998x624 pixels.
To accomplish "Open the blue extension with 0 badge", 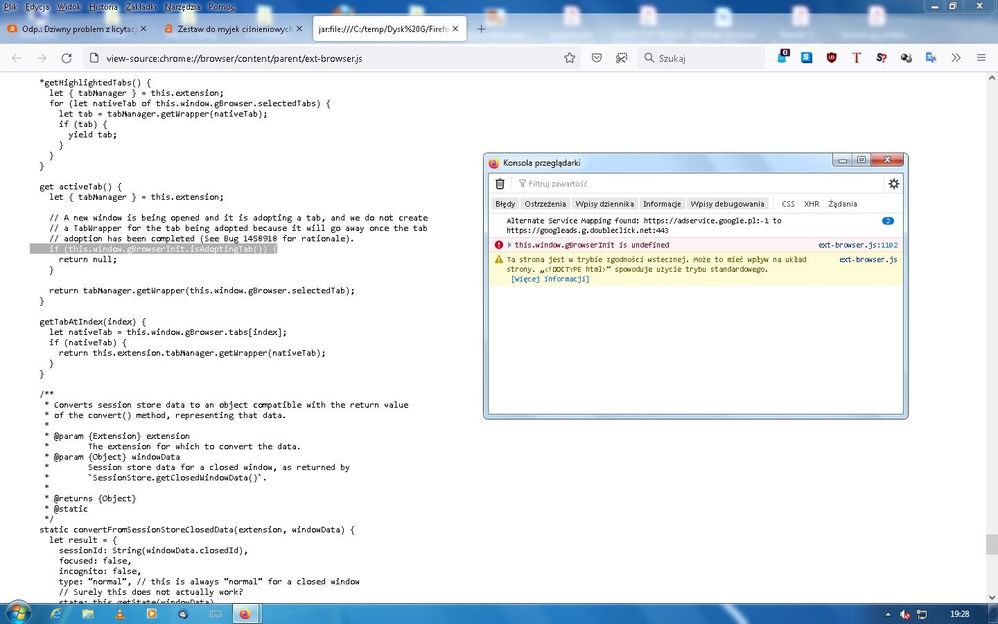I will click(783, 57).
